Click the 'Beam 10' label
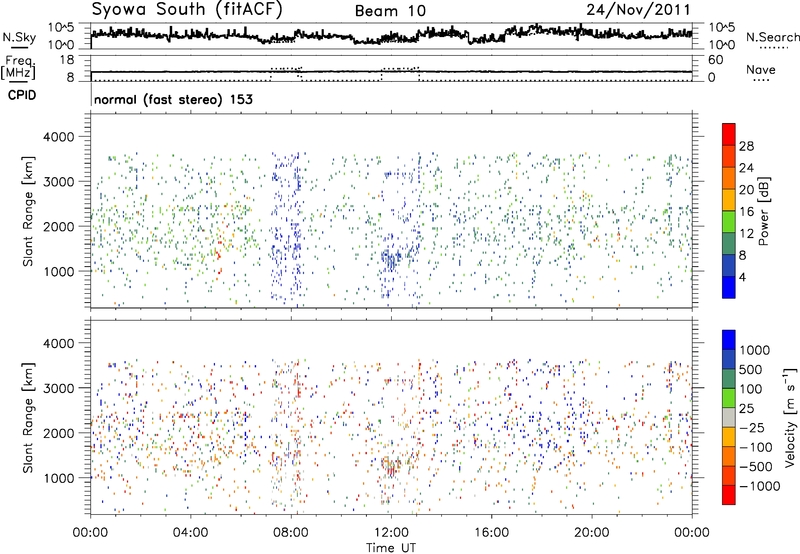This screenshot has width=800, height=554. 390,11
